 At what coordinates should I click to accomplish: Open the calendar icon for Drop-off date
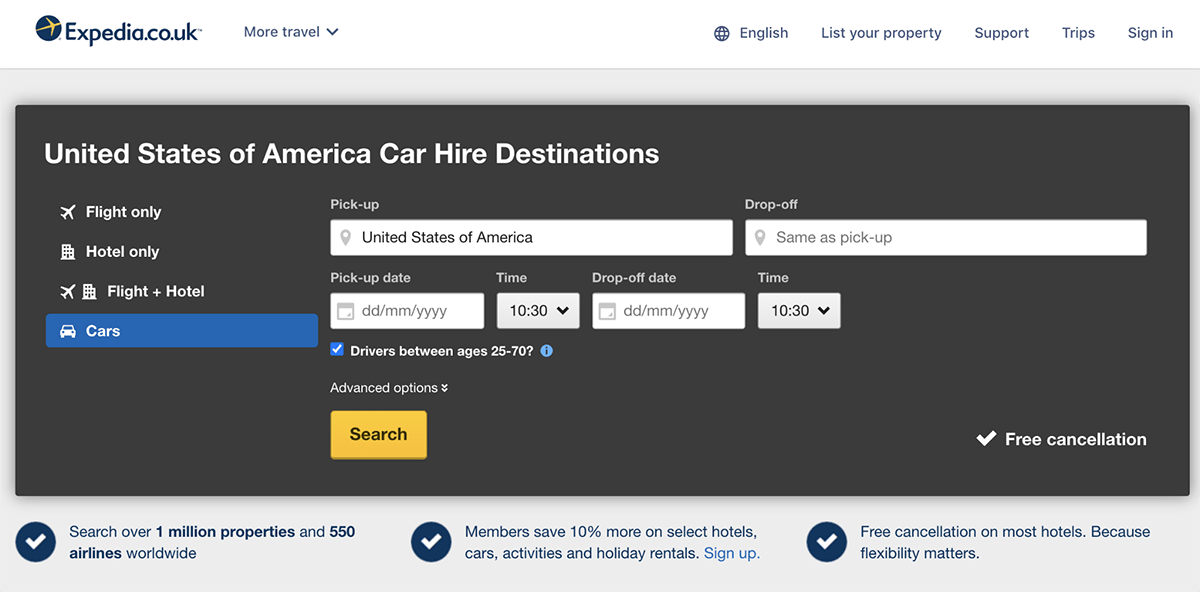(x=607, y=311)
